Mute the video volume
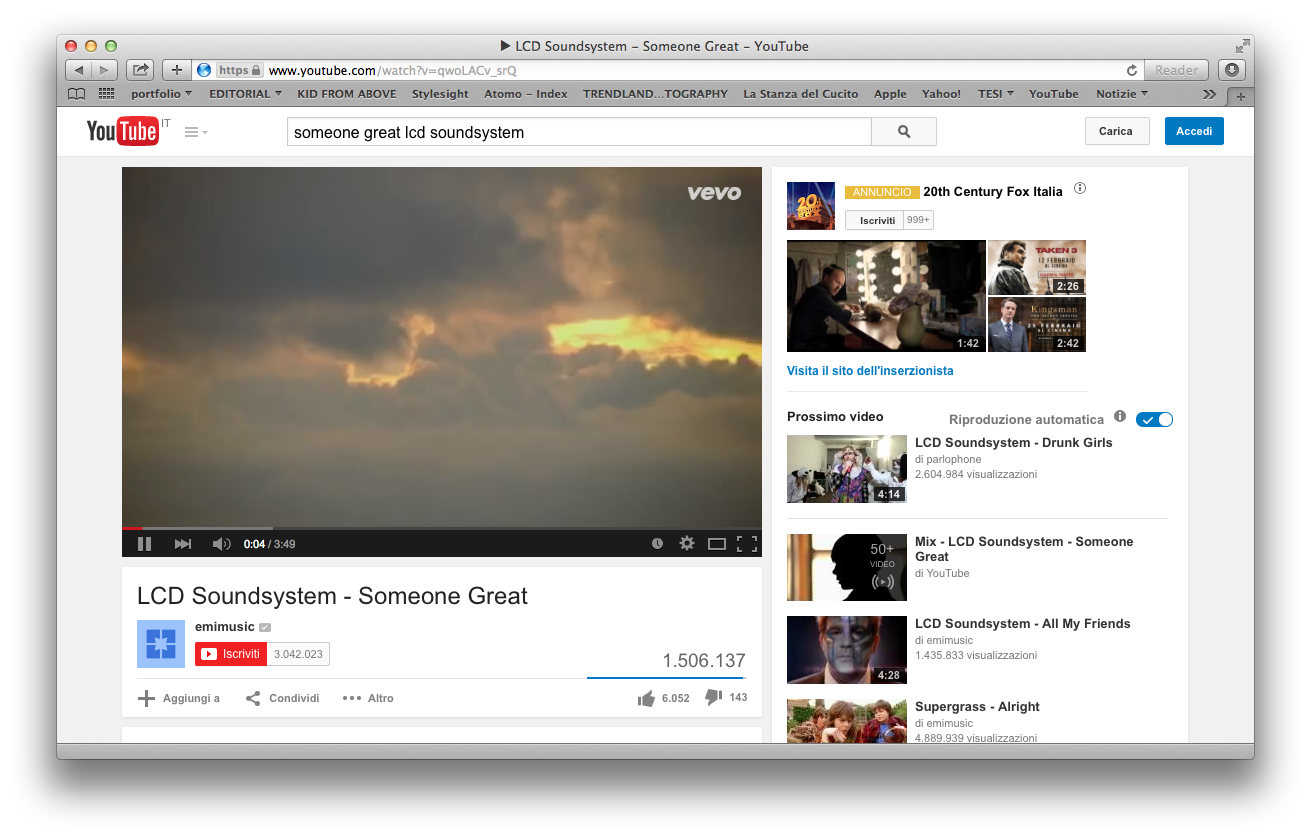The image size is (1311, 838). [221, 544]
